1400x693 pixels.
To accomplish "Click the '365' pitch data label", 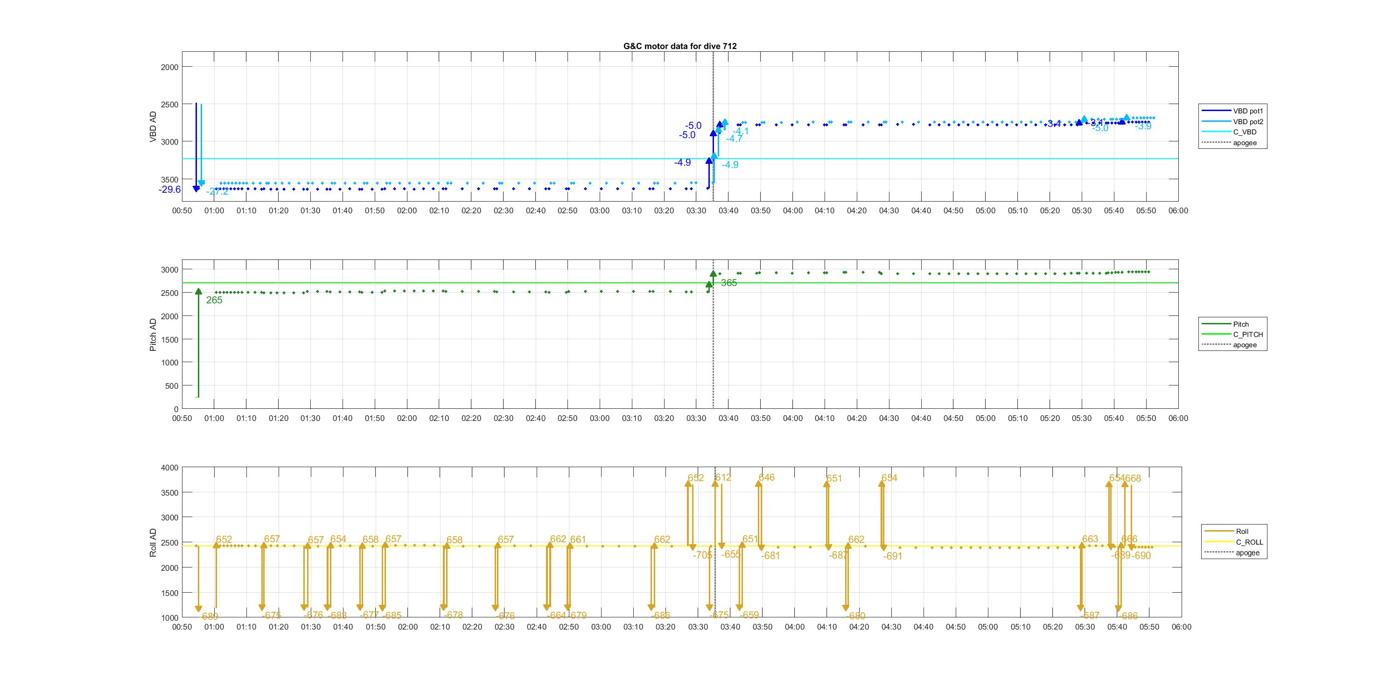I will pyautogui.click(x=728, y=283).
